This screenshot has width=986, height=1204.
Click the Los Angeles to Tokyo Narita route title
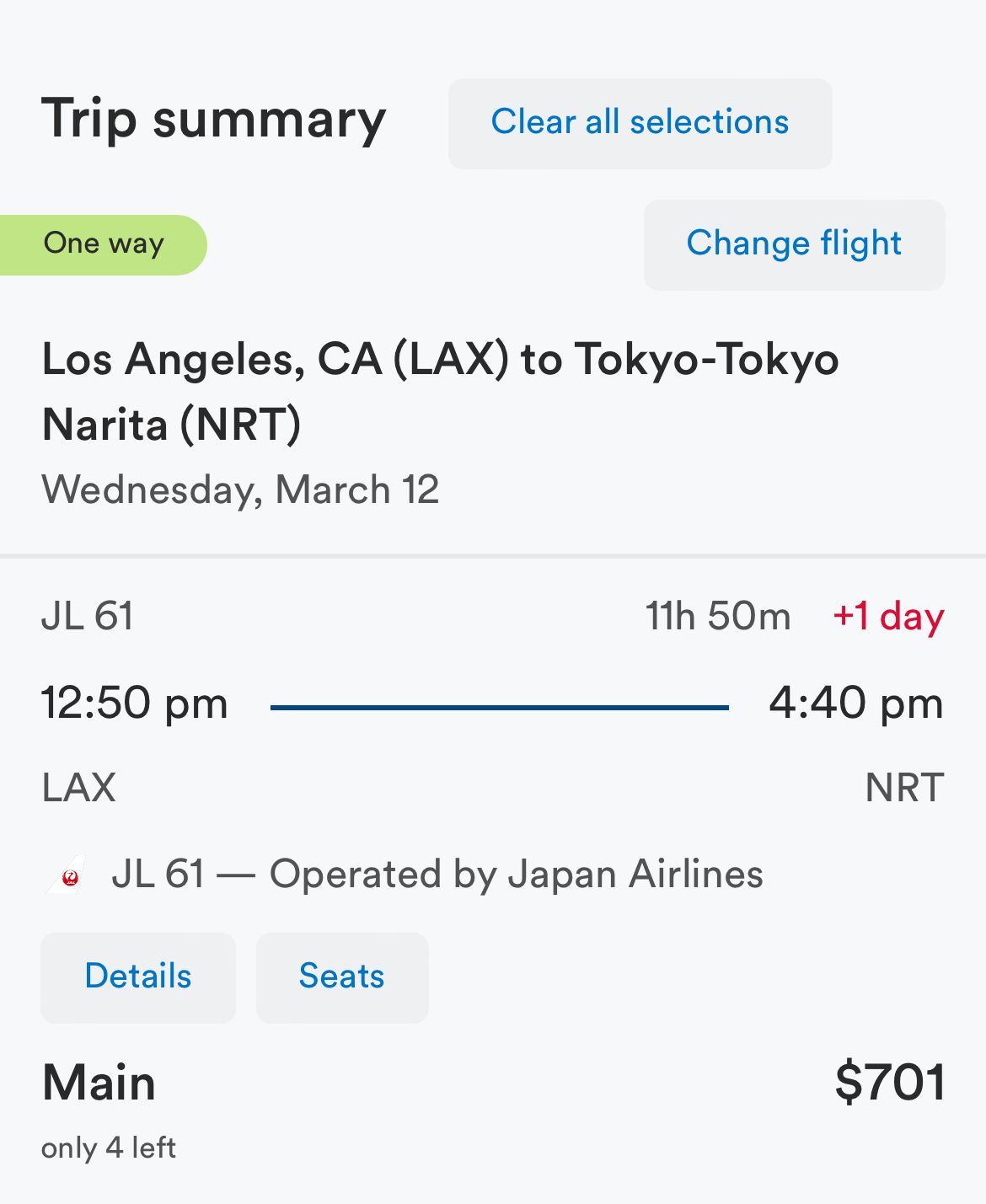440,391
